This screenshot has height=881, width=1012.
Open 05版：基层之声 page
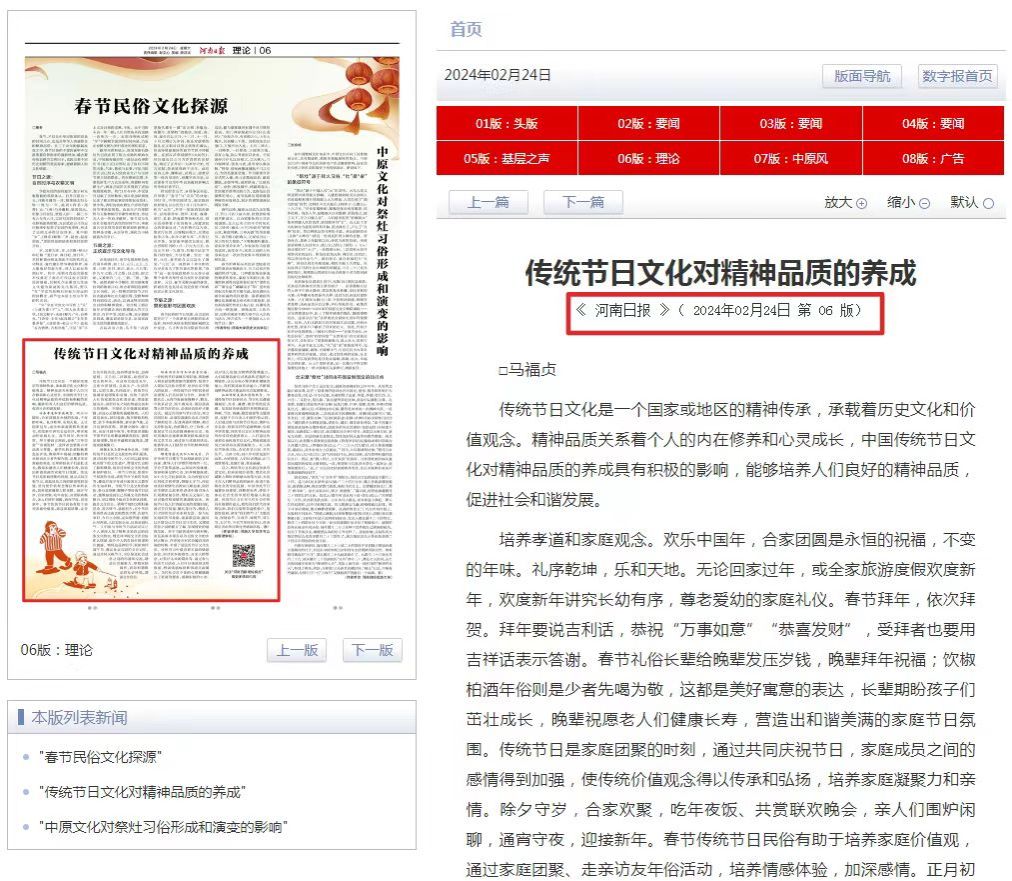coord(506,158)
